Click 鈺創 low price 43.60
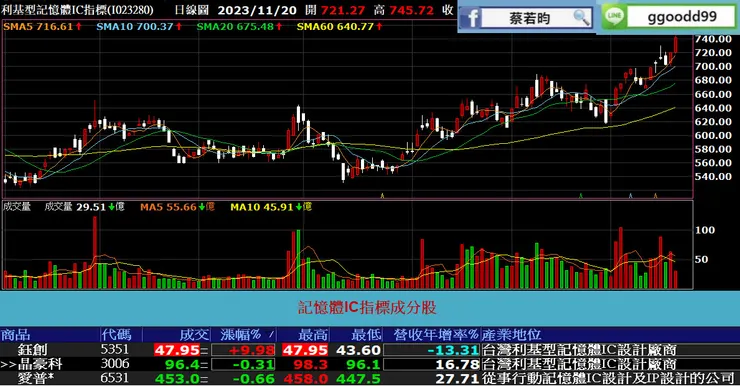This screenshot has height=386, width=740. click(359, 350)
